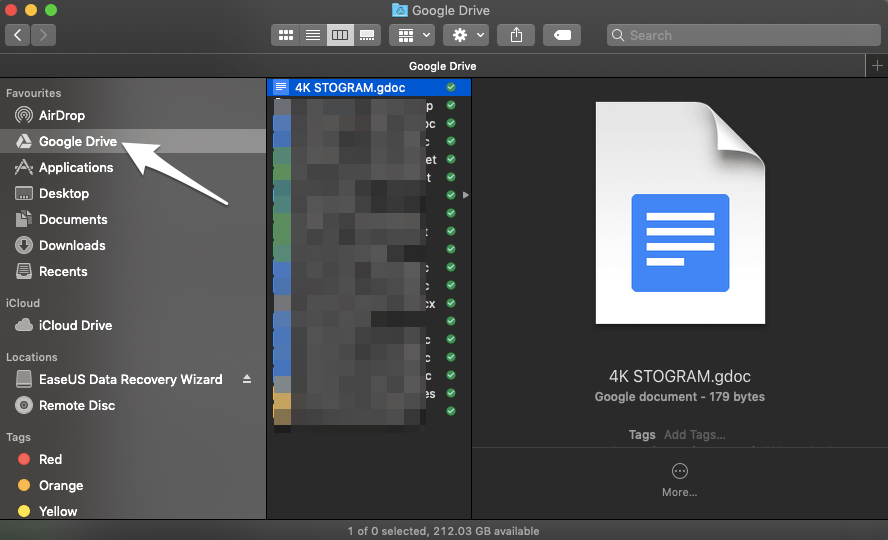Click the iCloud Drive cloud icon

[24, 325]
